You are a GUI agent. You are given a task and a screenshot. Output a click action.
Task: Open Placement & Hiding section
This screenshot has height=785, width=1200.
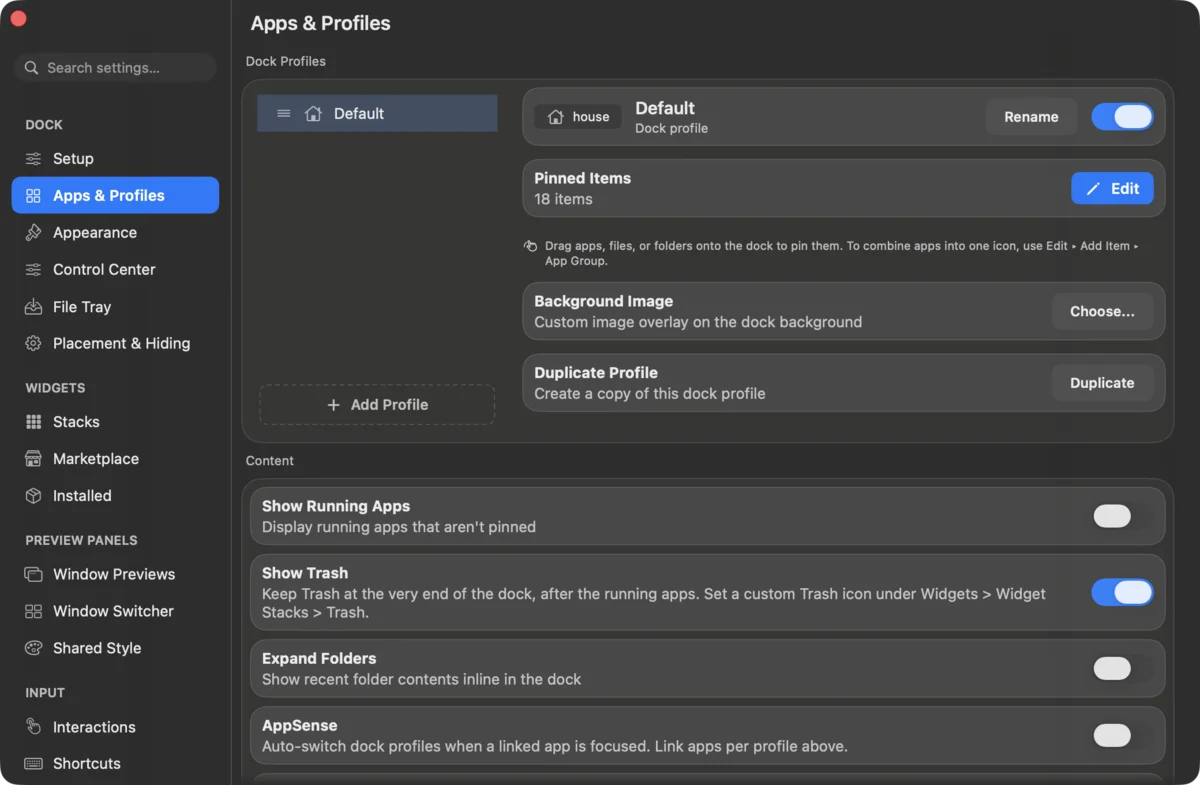115,343
